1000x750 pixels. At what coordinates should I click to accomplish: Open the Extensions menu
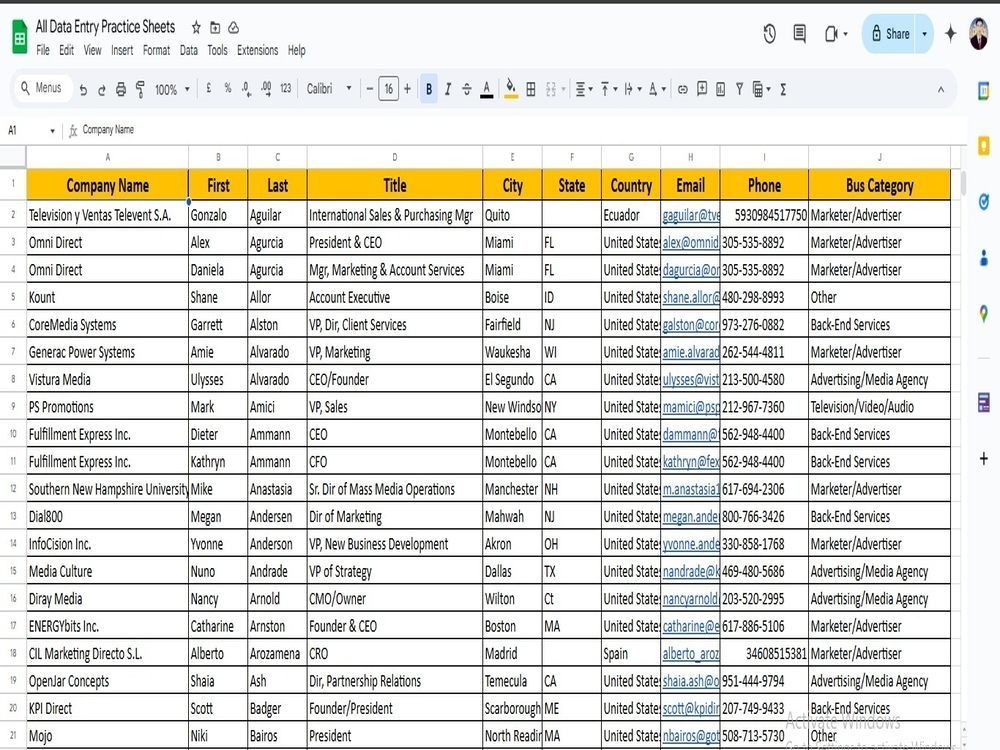point(258,50)
